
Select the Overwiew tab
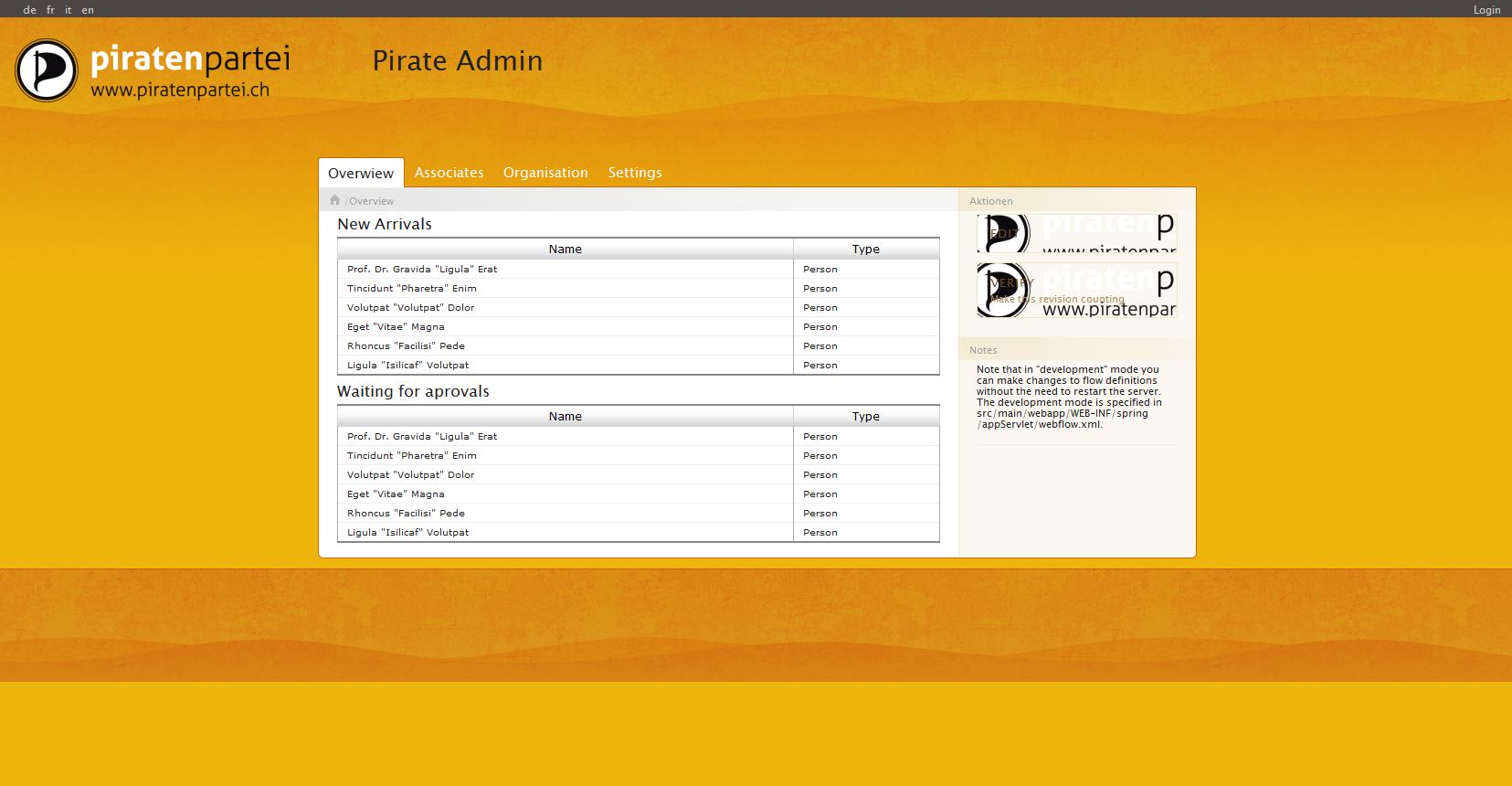pyautogui.click(x=361, y=174)
